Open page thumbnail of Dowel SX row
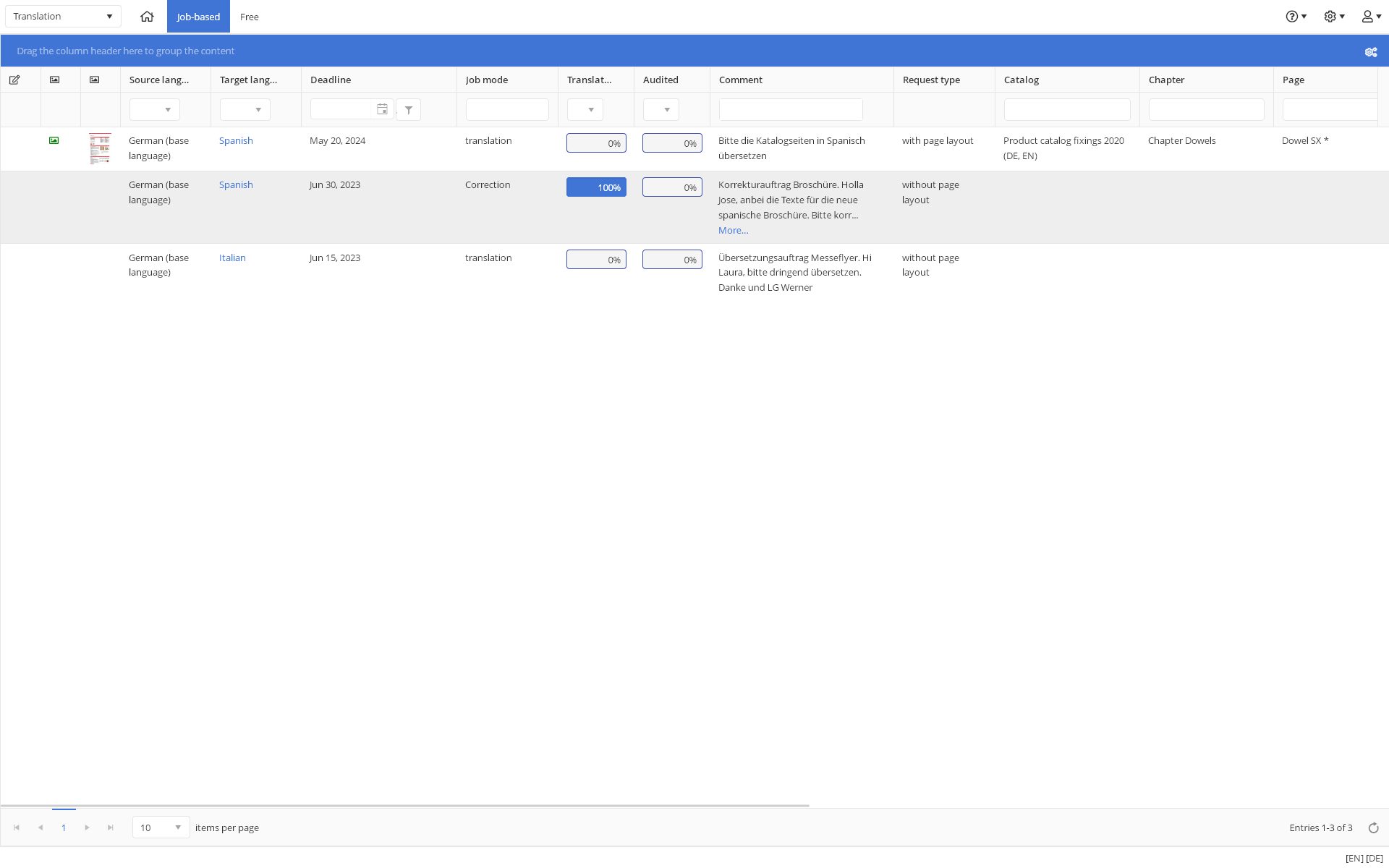The height and width of the screenshot is (868, 1389). tap(100, 148)
